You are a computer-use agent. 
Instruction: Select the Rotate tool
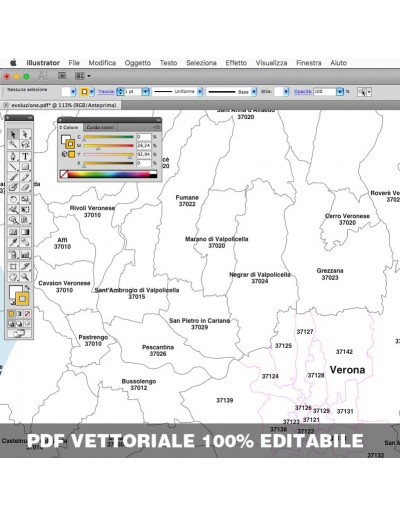(x=13, y=199)
